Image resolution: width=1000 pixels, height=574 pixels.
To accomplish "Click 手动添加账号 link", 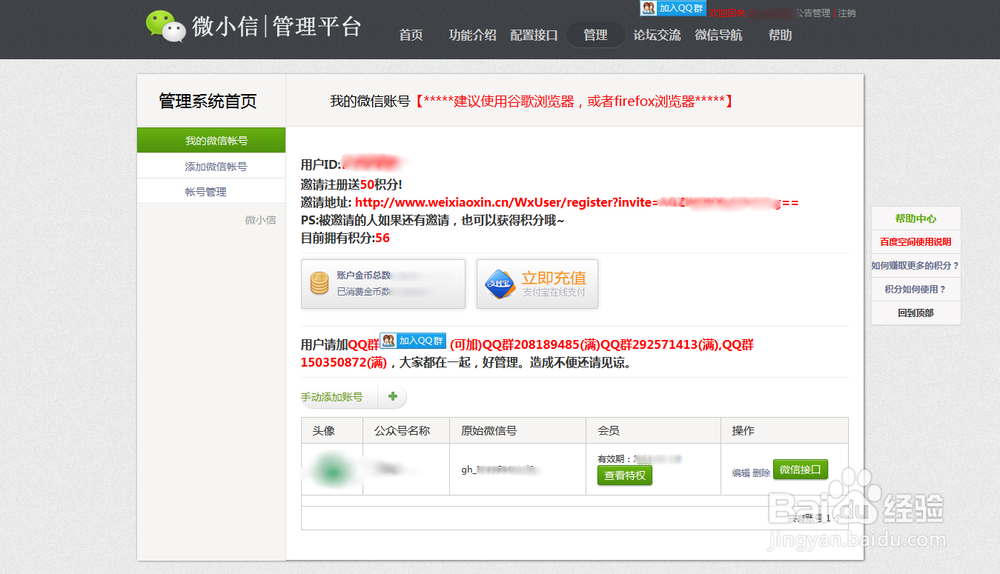I will coord(332,397).
